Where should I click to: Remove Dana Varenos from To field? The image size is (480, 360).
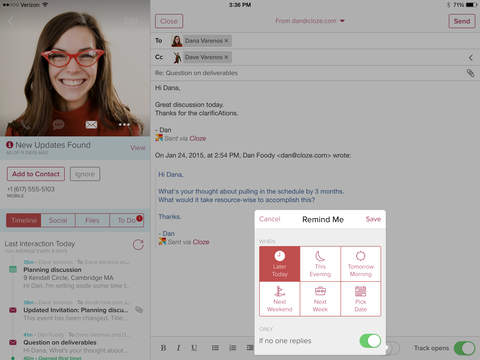(x=226, y=41)
